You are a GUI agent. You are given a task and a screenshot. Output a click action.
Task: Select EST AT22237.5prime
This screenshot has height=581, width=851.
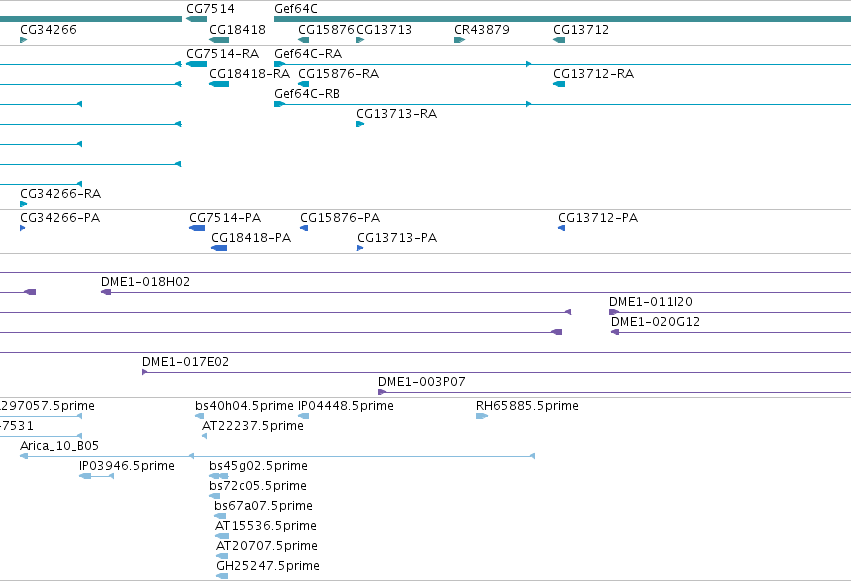(x=252, y=426)
